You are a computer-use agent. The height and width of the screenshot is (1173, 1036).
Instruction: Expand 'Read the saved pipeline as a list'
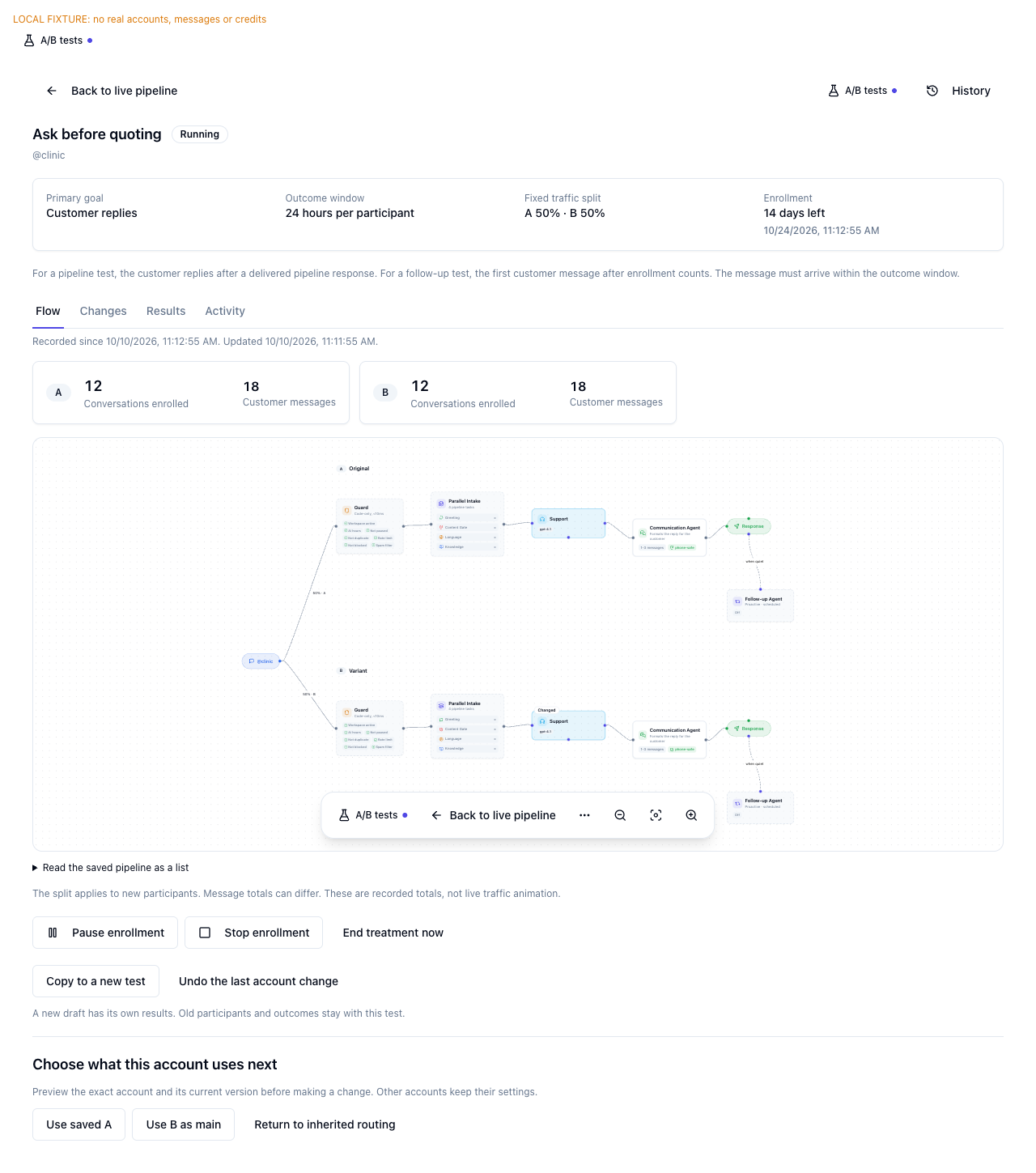pyautogui.click(x=110, y=868)
